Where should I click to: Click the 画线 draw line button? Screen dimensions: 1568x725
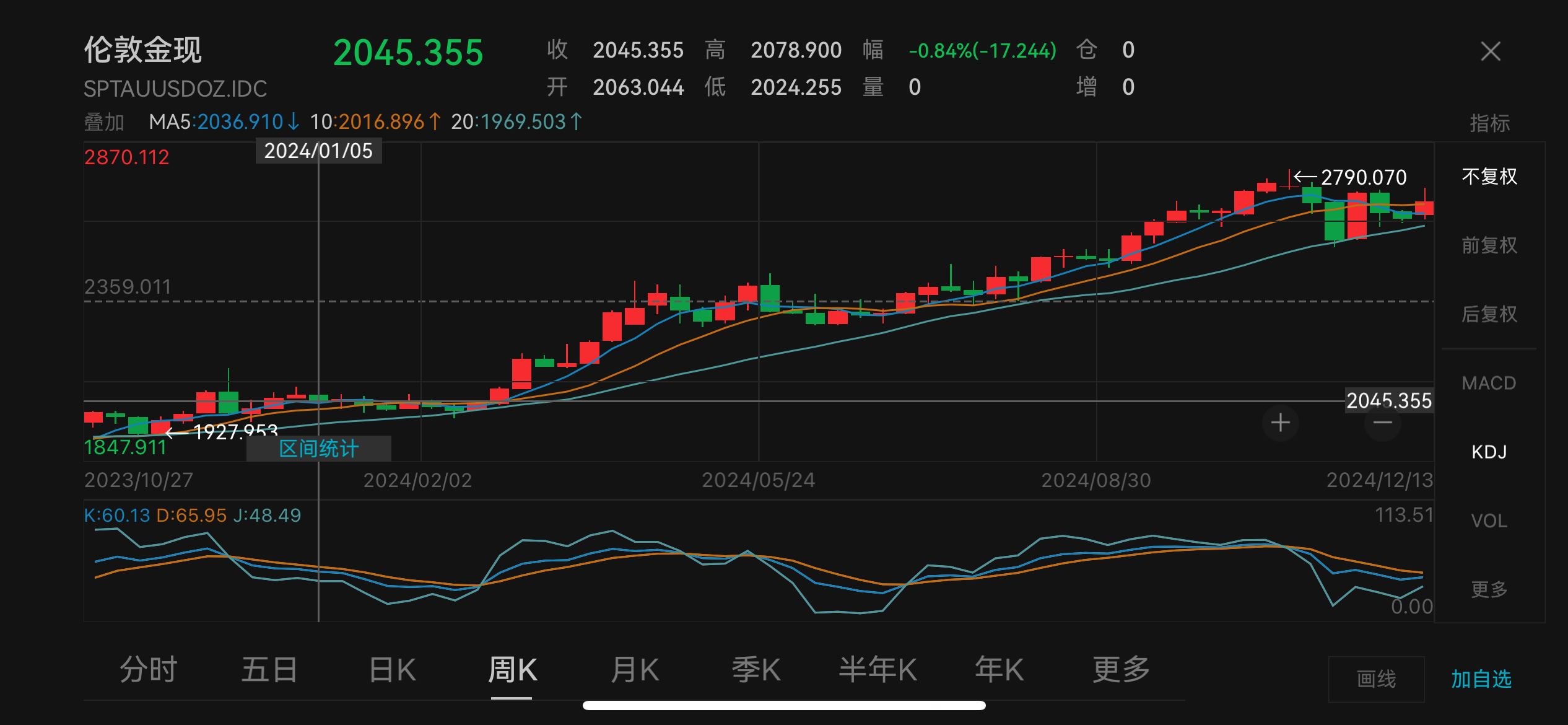click(1376, 679)
